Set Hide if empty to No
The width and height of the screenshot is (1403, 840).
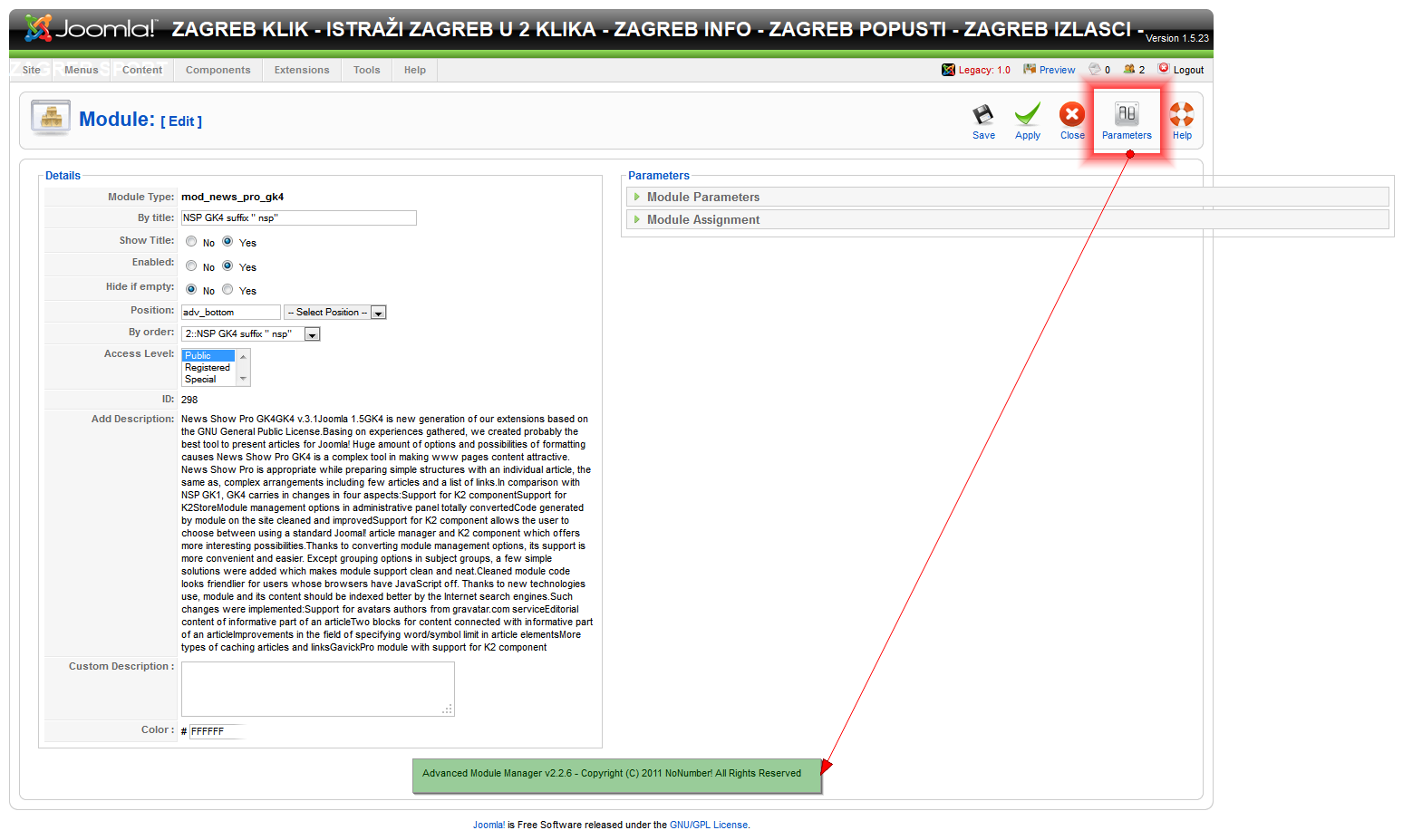(x=191, y=290)
